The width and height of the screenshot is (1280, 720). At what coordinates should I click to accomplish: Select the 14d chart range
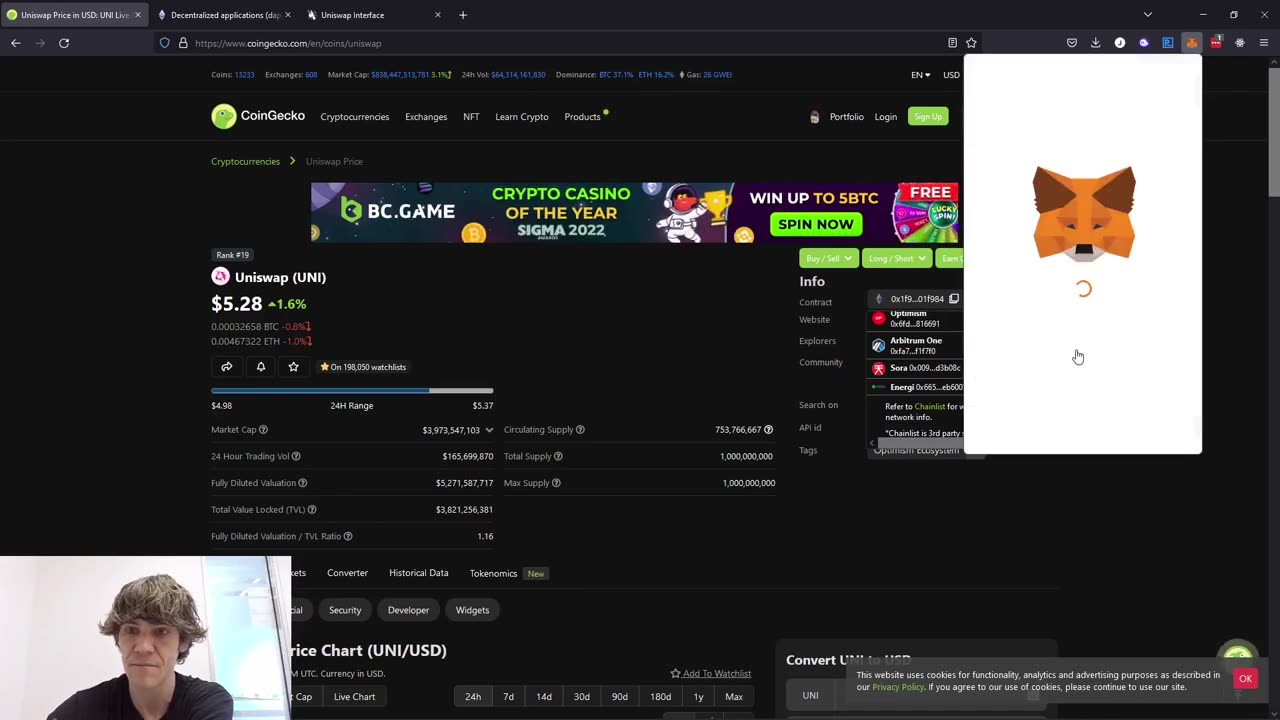click(x=544, y=697)
